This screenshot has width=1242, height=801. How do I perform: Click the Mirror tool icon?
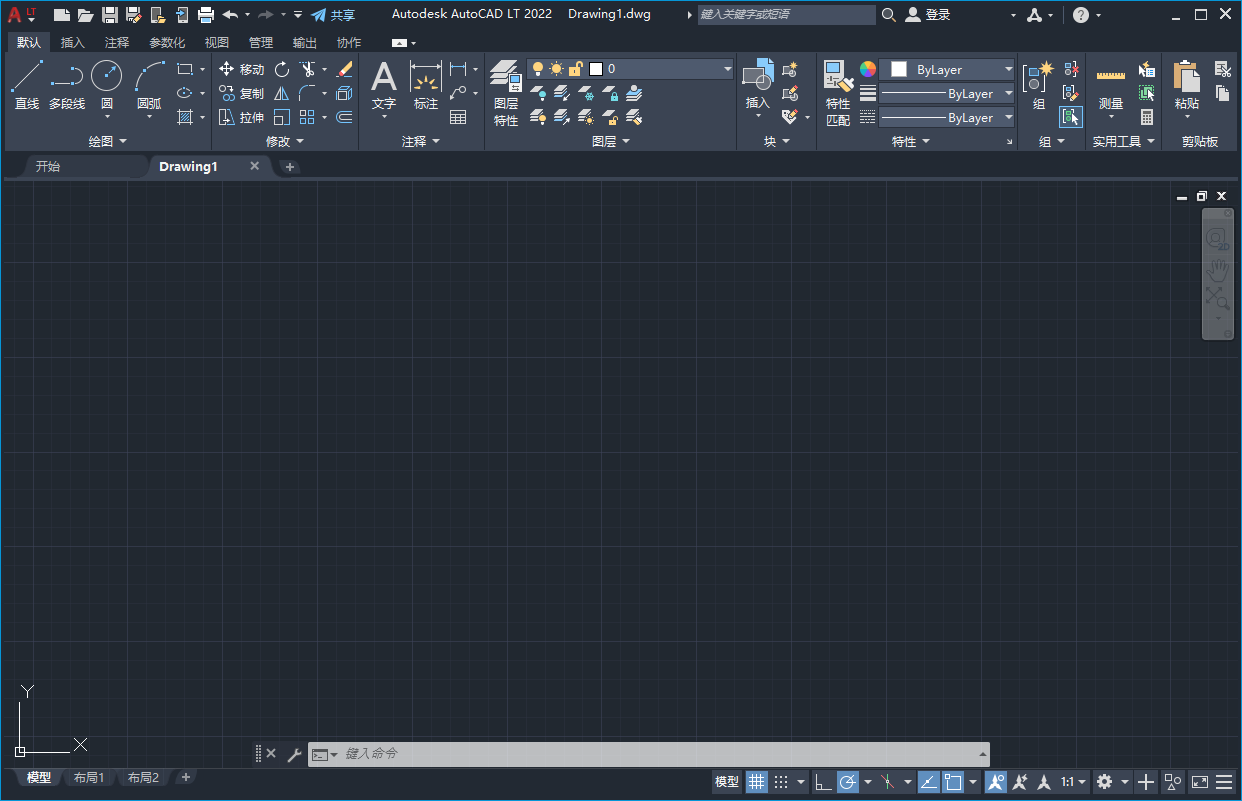(x=282, y=93)
